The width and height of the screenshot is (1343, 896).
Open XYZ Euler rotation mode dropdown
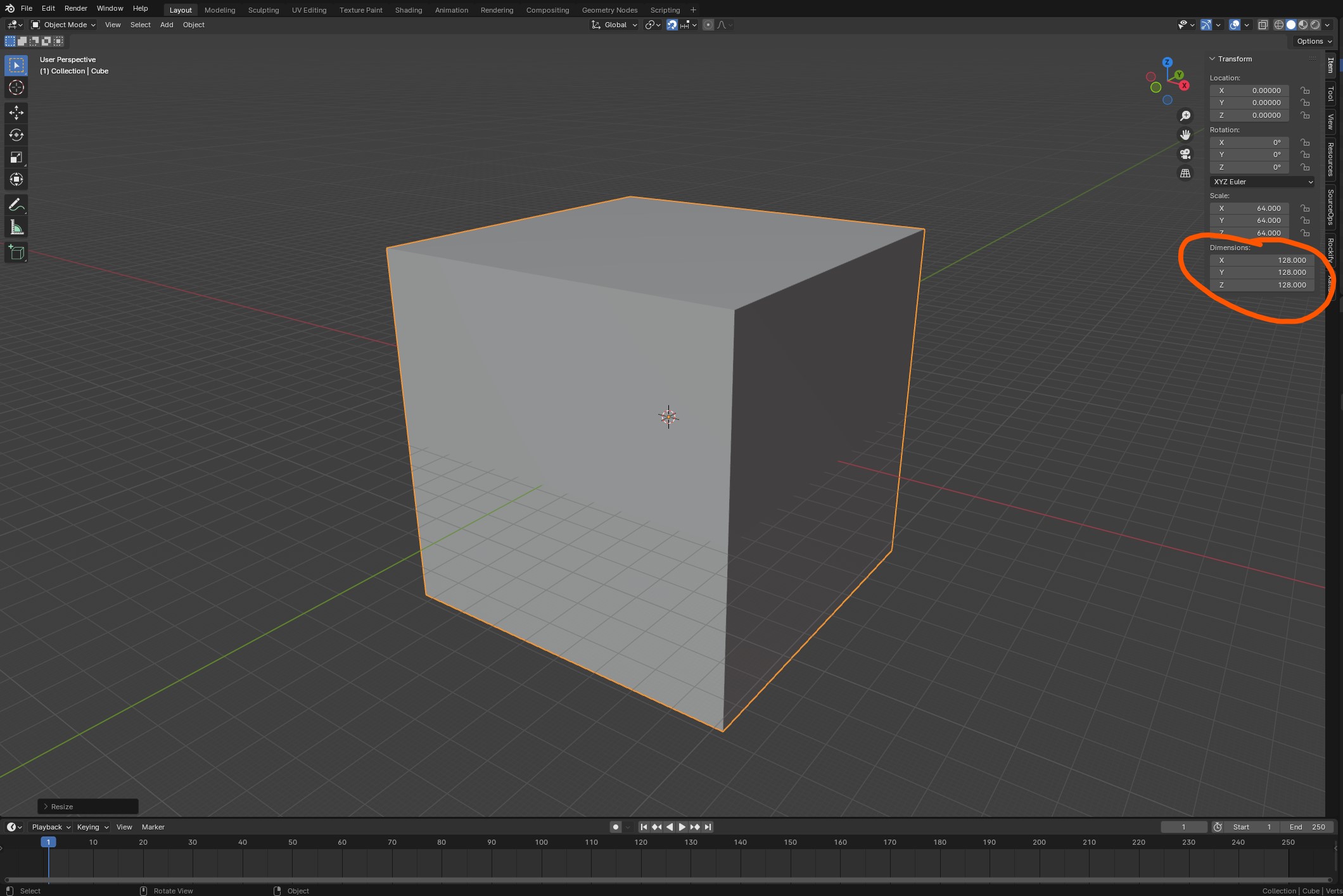tap(1262, 182)
